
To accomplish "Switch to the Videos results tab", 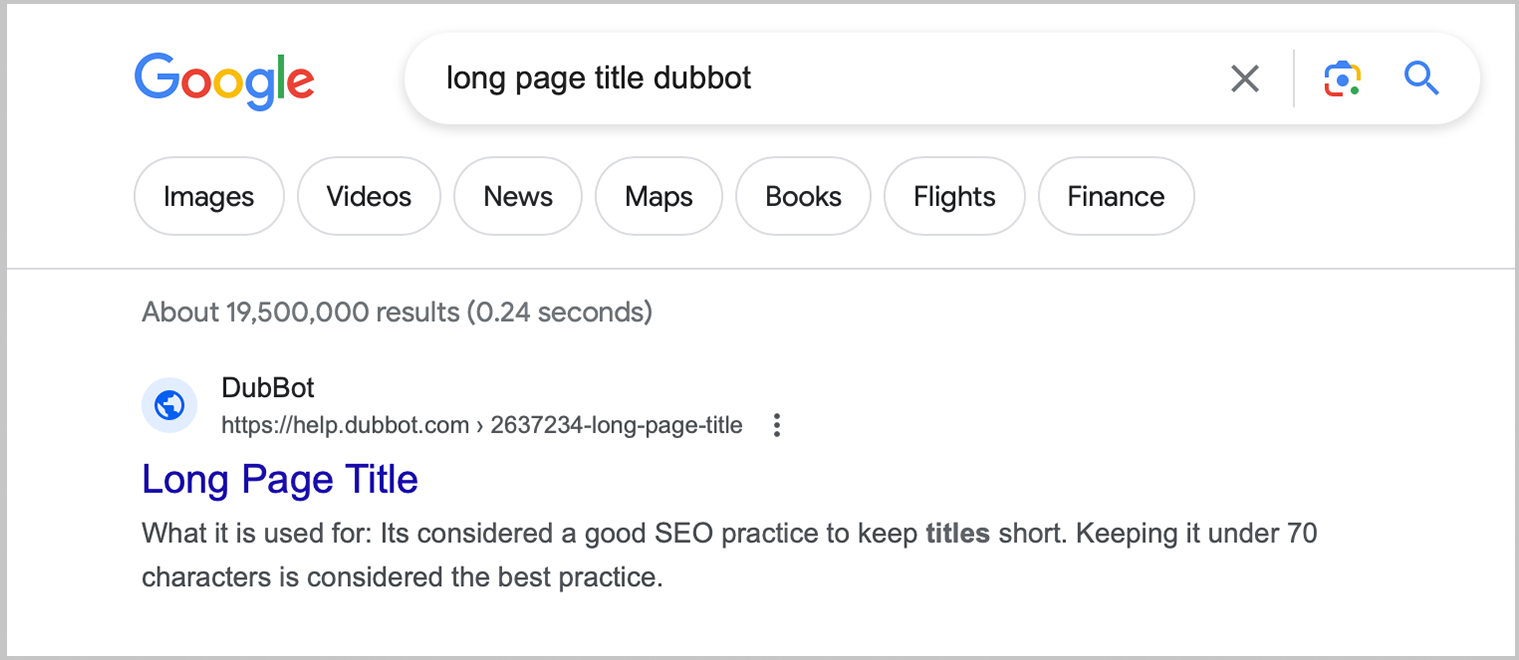I will click(368, 196).
